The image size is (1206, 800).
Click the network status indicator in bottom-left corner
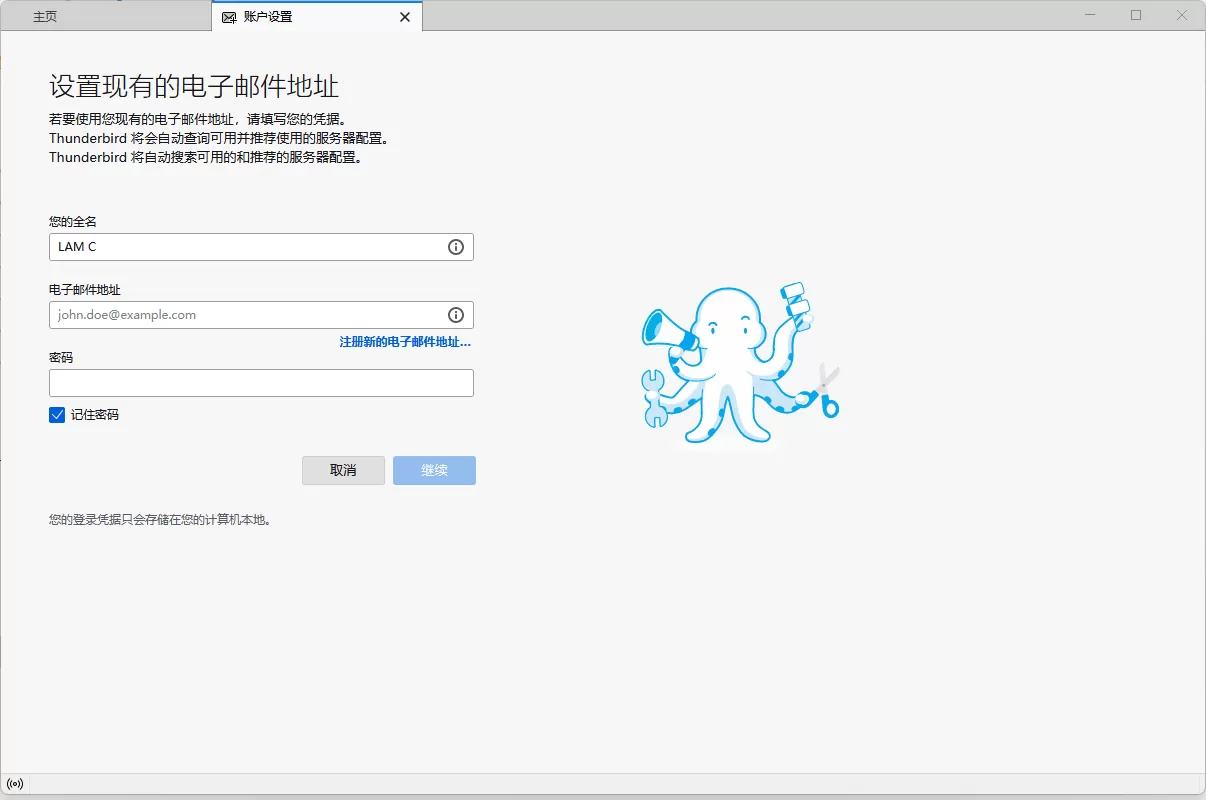pyautogui.click(x=14, y=784)
